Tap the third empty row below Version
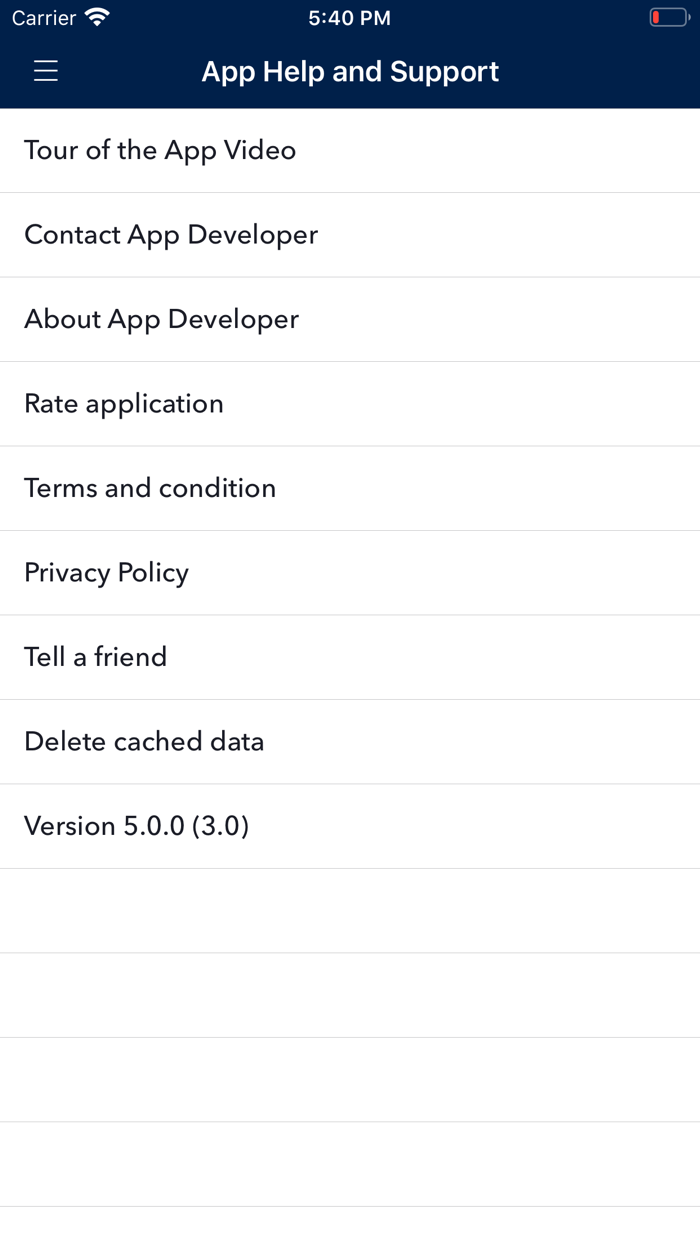The width and height of the screenshot is (700, 1244). [350, 1080]
